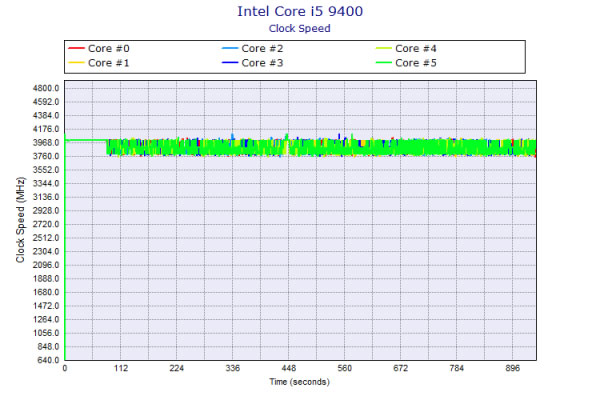This screenshot has height=400, width=600.
Task: Select the 'Core #0' legend label
Action: coord(109,49)
